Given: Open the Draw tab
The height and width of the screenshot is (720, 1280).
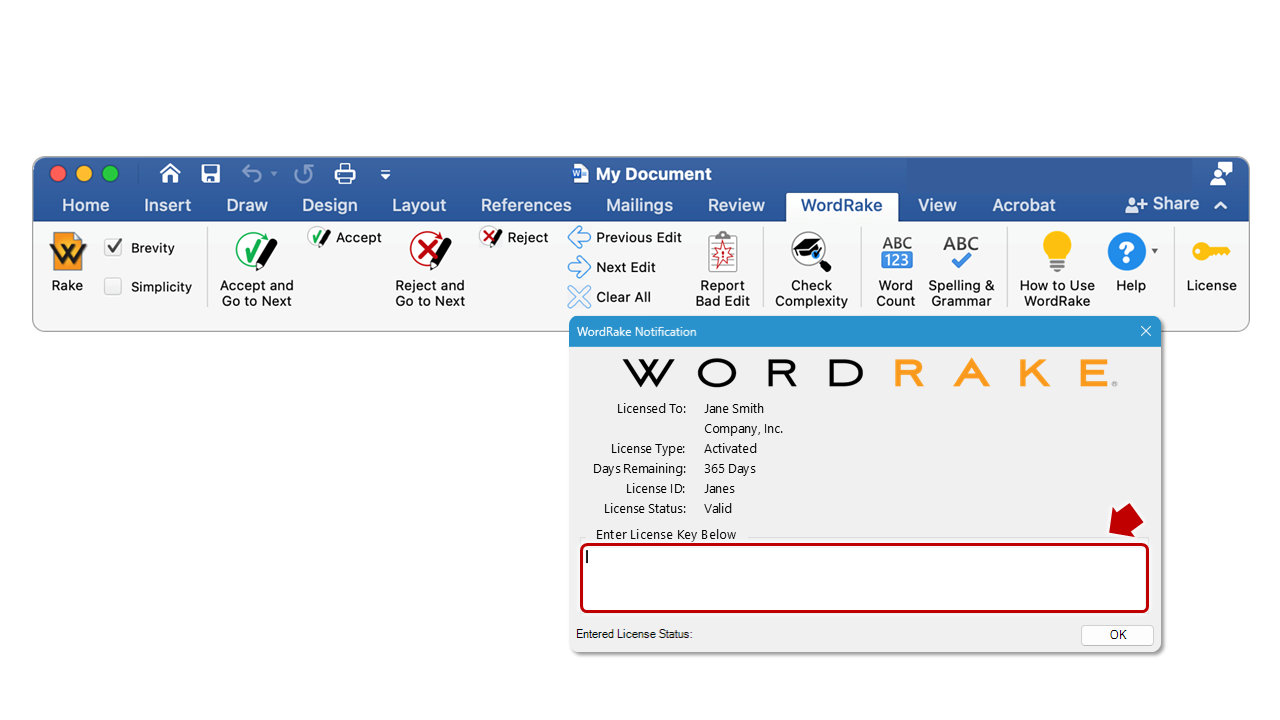Looking at the screenshot, I should pyautogui.click(x=247, y=205).
